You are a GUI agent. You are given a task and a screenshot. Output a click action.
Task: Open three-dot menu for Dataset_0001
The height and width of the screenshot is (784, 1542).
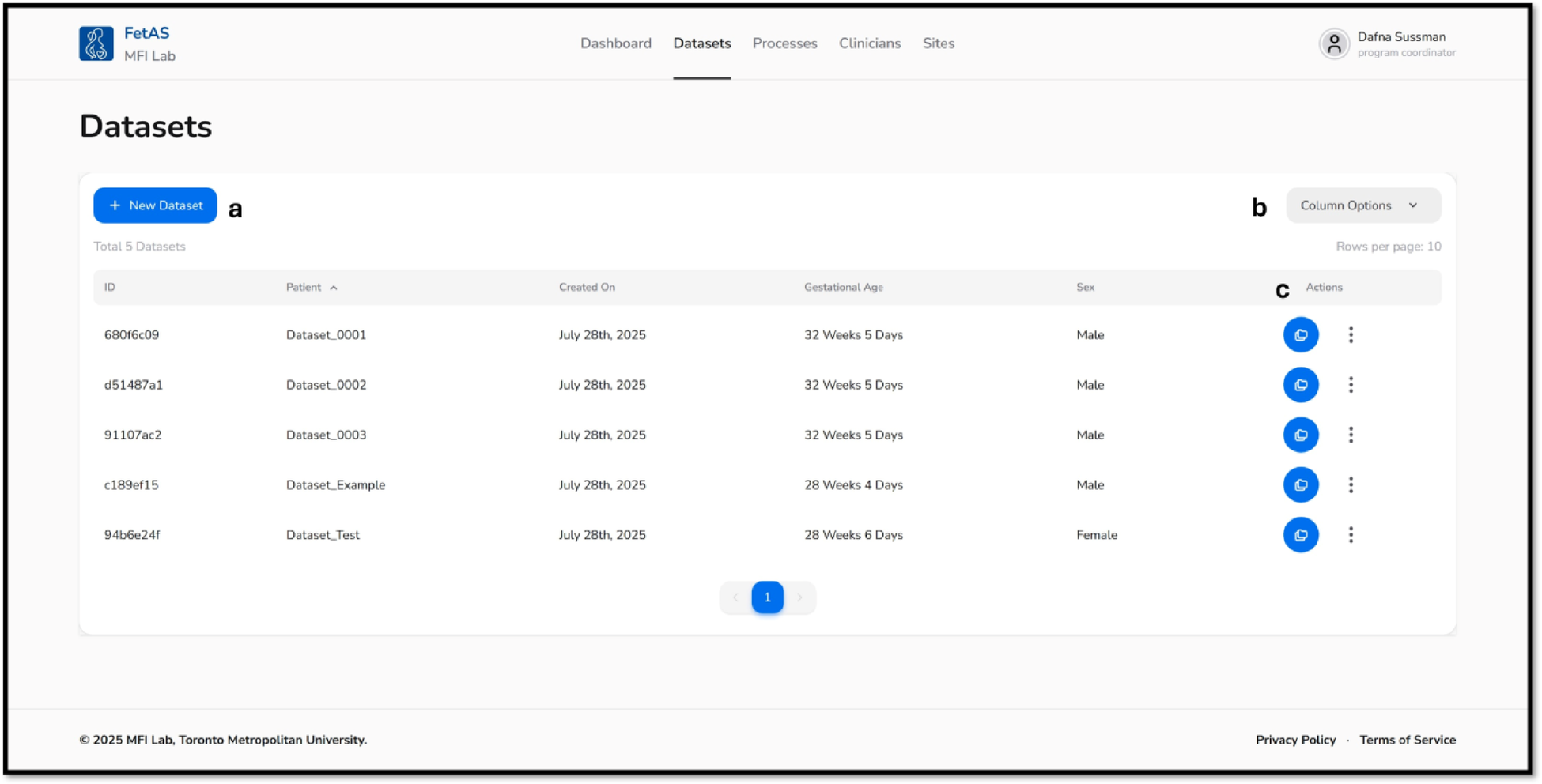[1351, 335]
